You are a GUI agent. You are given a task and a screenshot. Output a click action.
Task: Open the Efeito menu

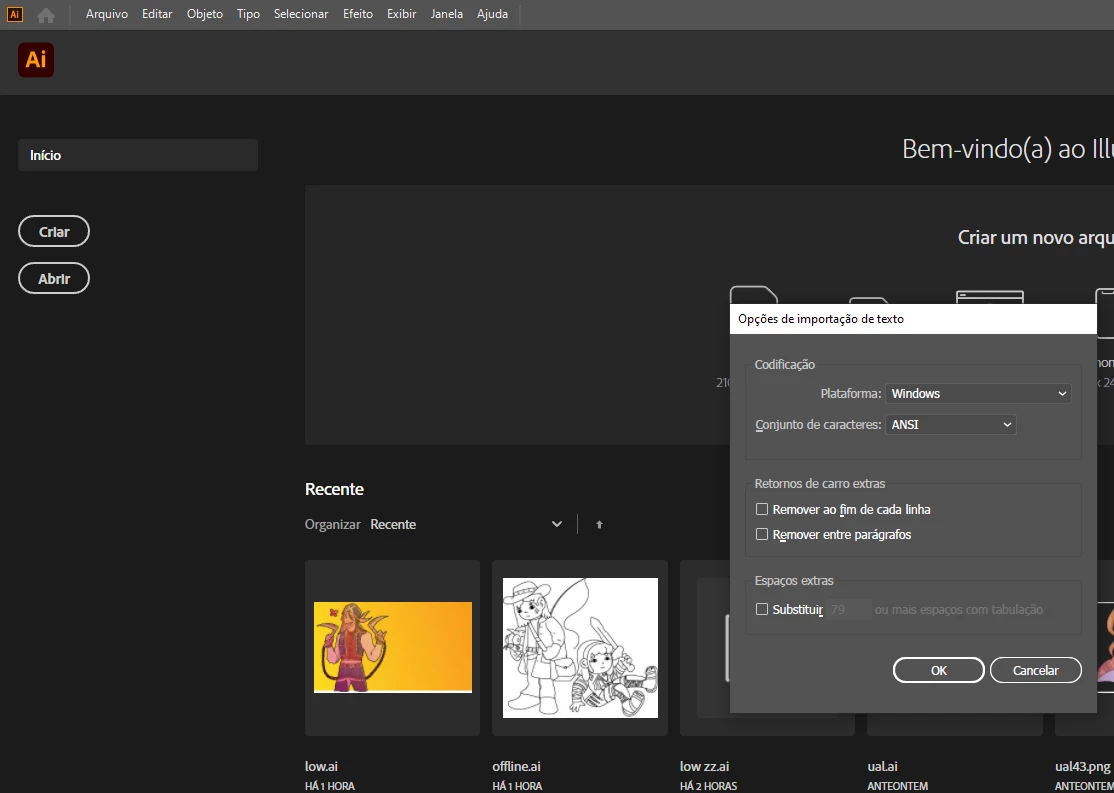coord(357,14)
